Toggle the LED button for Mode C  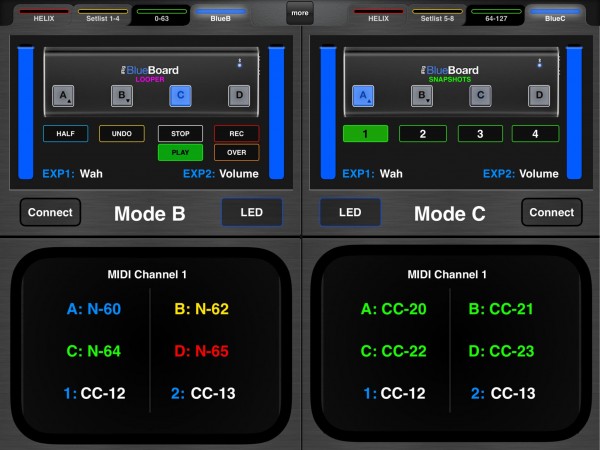pyautogui.click(x=350, y=212)
